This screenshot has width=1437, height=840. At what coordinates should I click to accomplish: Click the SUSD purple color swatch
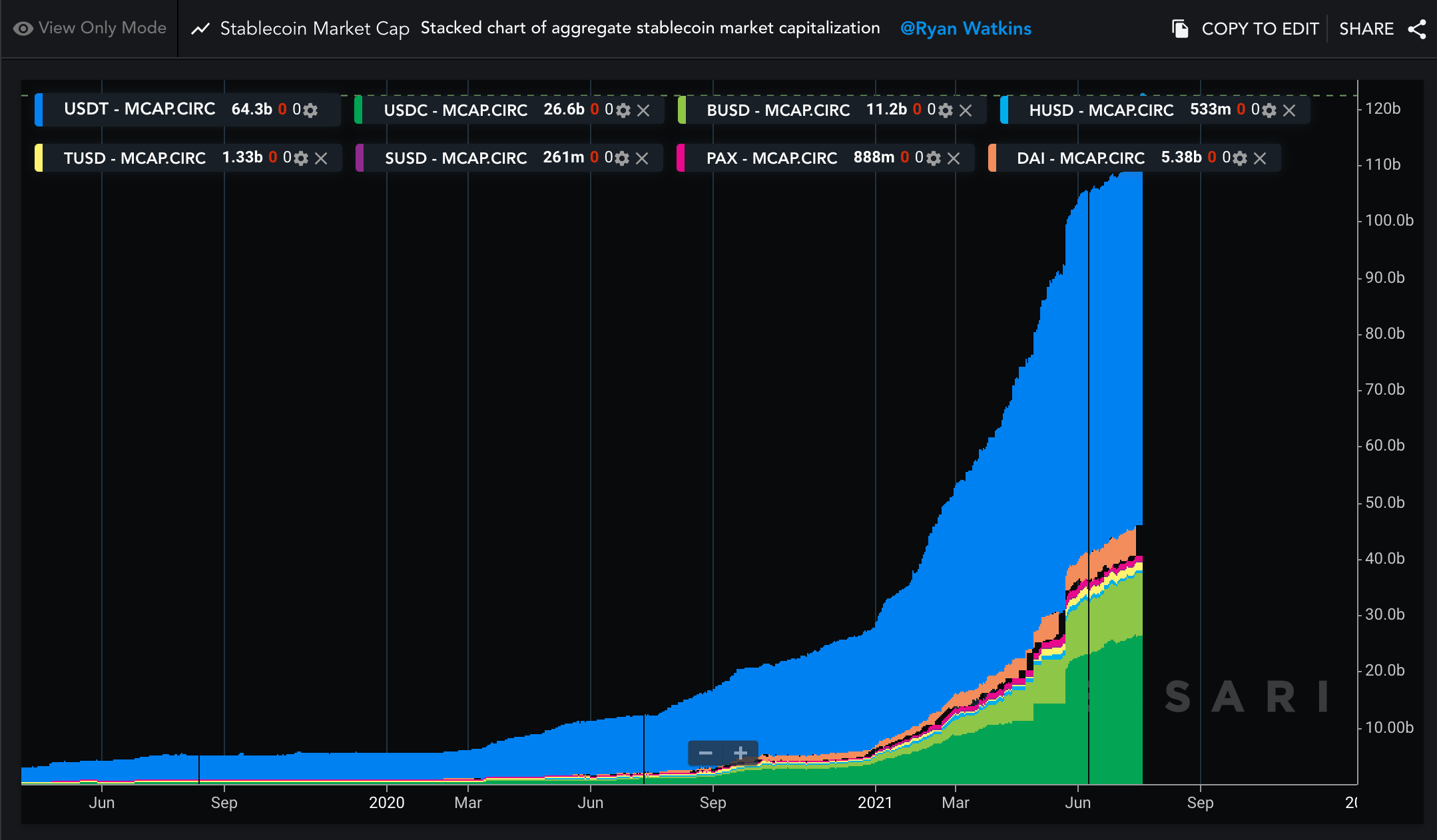pos(360,158)
